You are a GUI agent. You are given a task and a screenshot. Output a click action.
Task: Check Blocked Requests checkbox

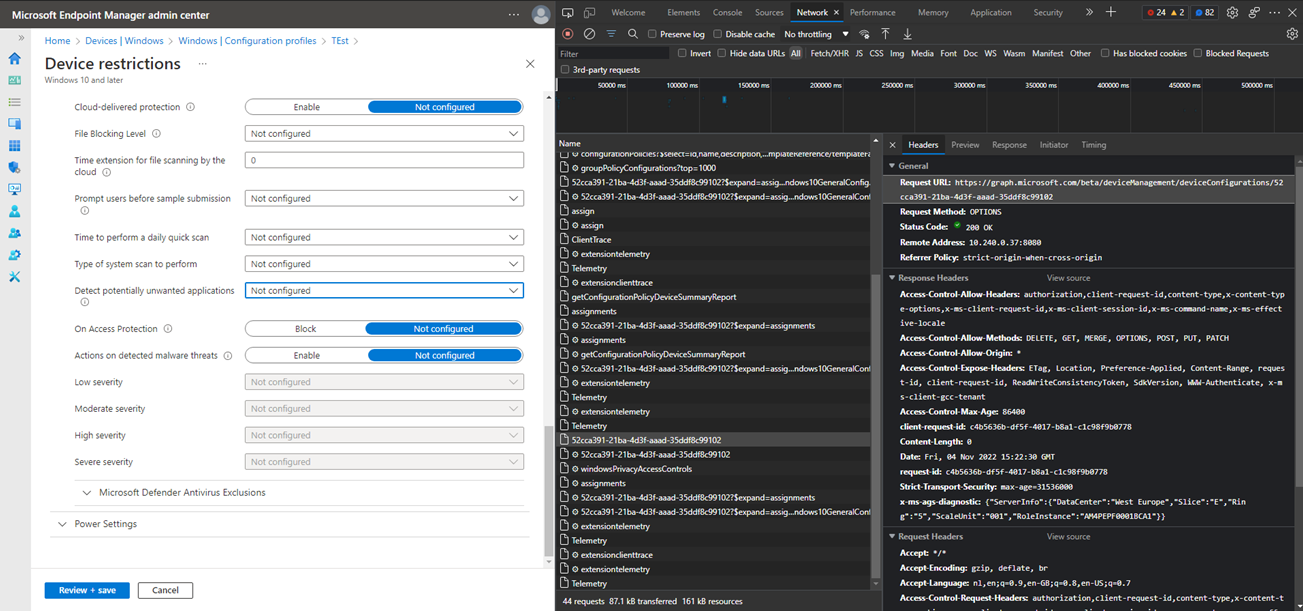click(x=1198, y=53)
